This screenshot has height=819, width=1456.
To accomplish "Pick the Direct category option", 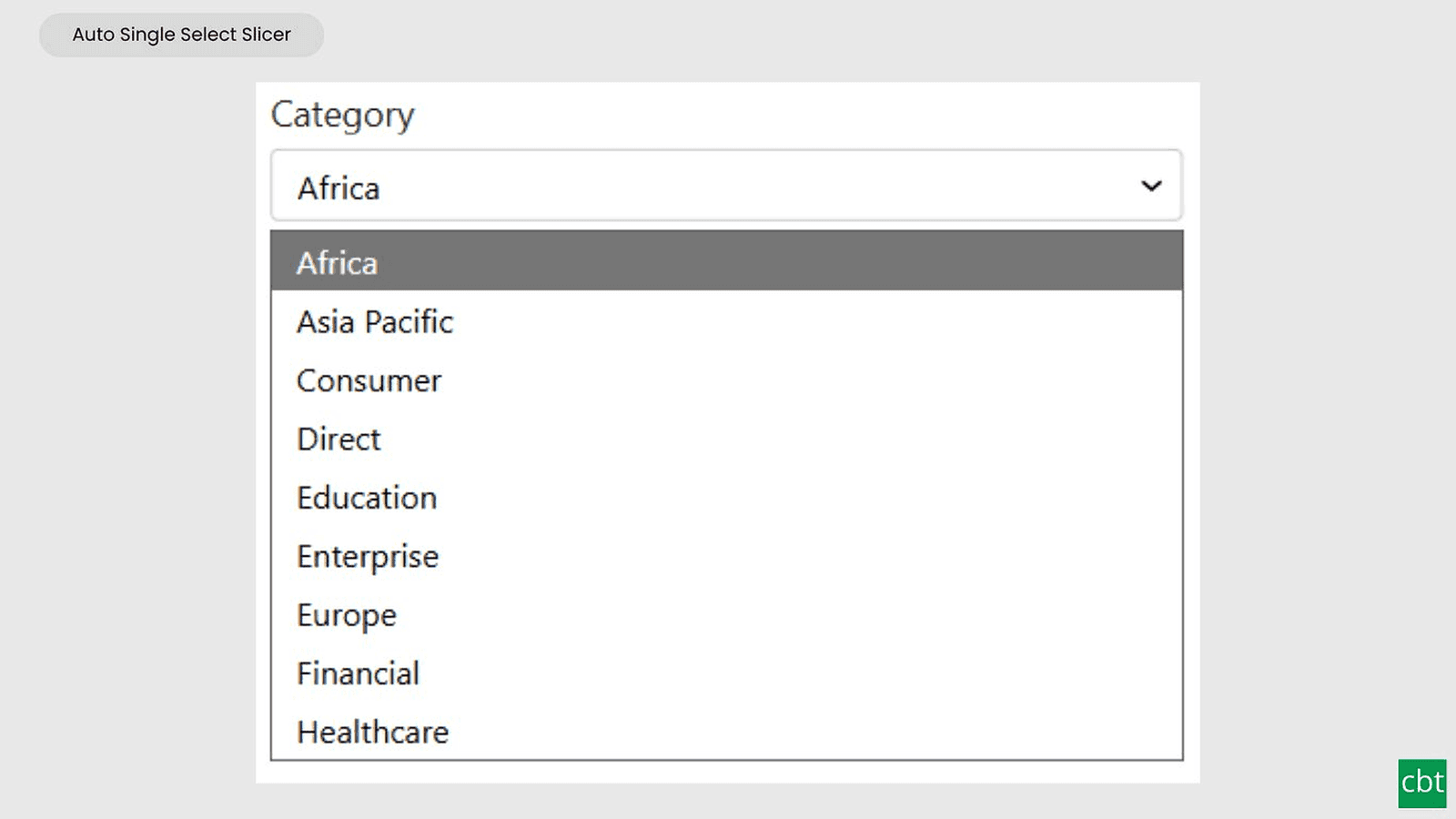I will [339, 440].
